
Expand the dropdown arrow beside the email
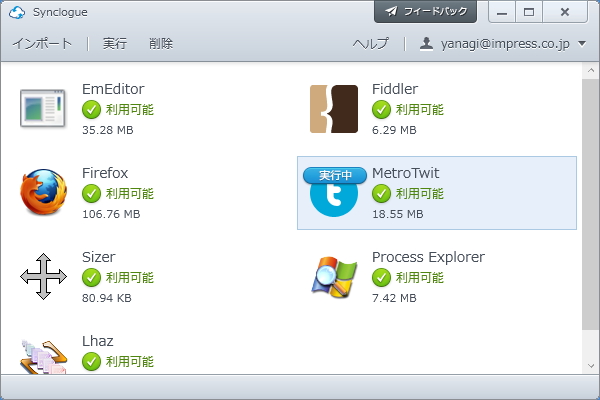(x=582, y=44)
